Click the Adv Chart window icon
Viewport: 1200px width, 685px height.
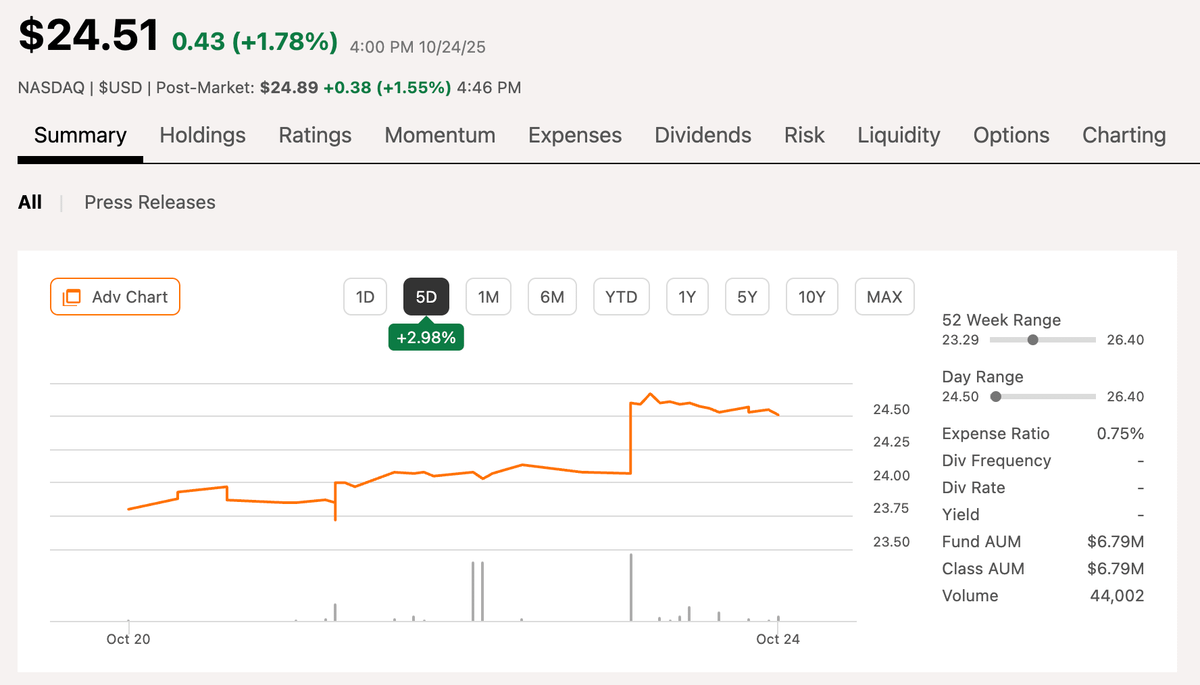pos(71,297)
